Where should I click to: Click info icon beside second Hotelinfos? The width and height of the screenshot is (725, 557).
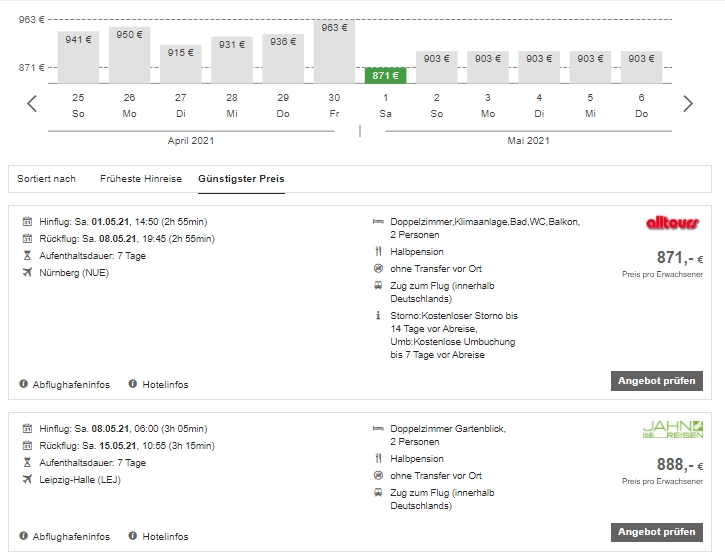[133, 536]
